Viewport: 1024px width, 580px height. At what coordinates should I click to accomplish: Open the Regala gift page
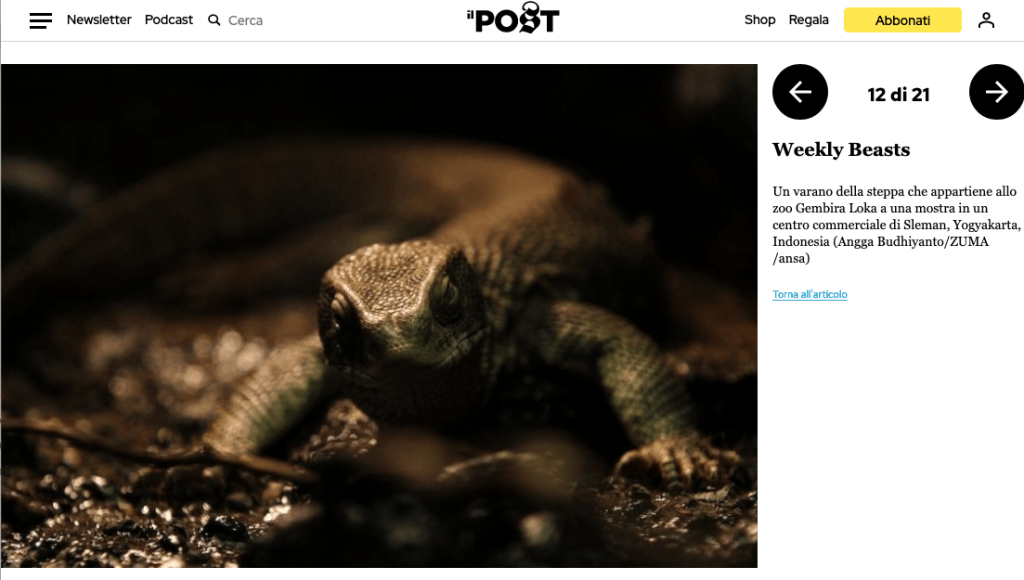[808, 20]
